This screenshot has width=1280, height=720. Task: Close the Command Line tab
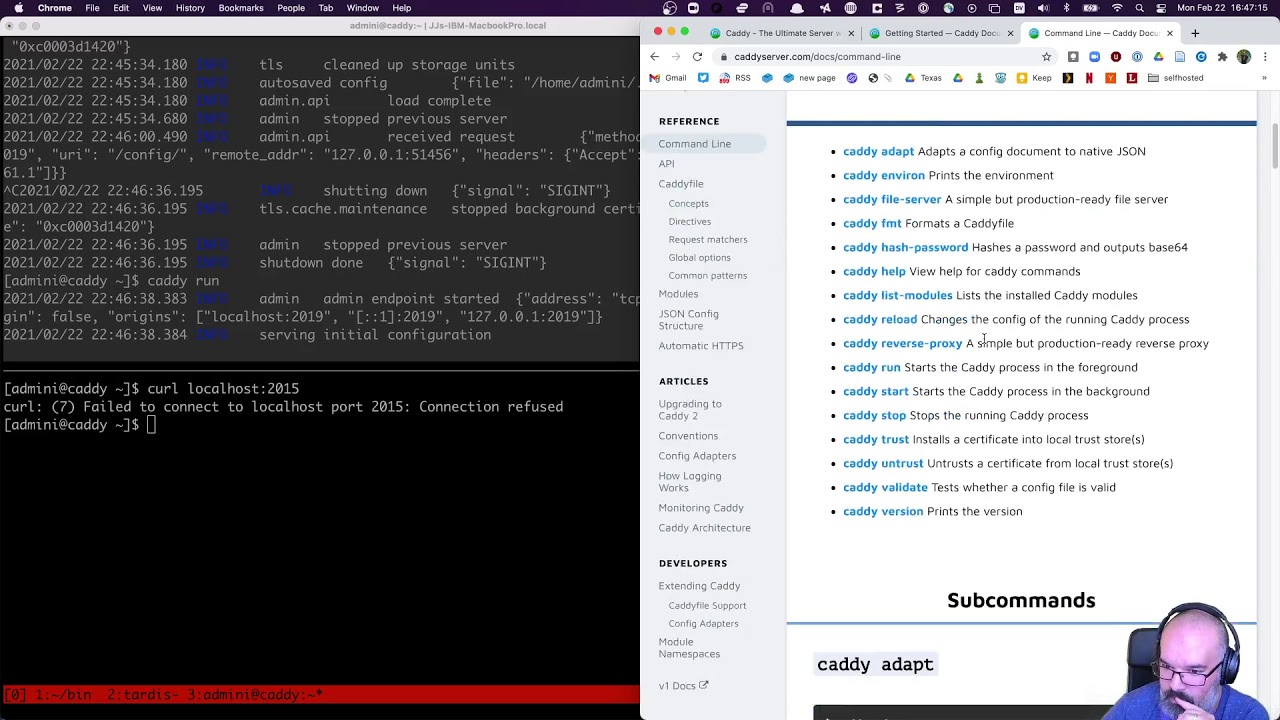[x=1169, y=33]
